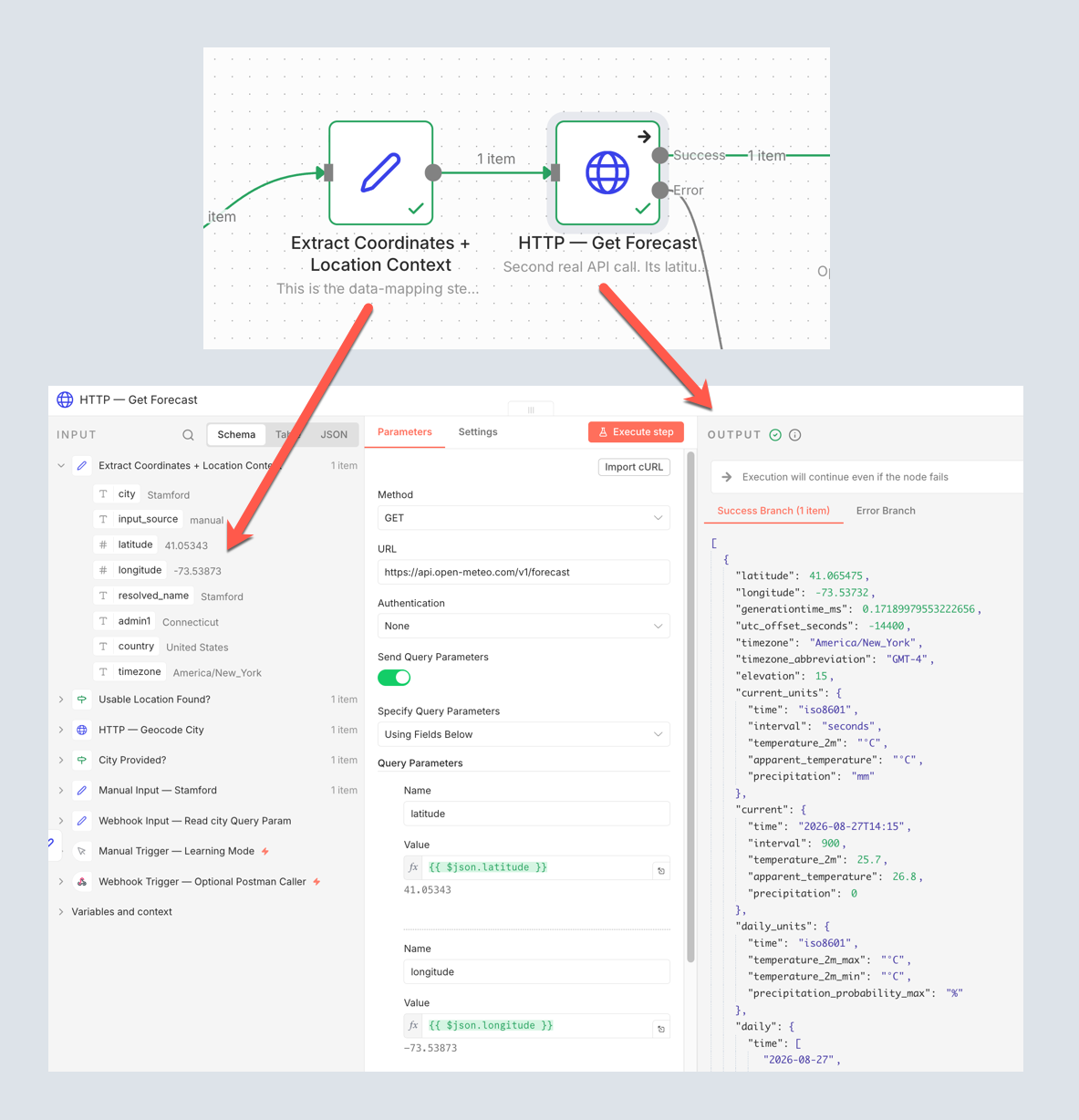Open the Authentication dropdown

[x=524, y=627]
